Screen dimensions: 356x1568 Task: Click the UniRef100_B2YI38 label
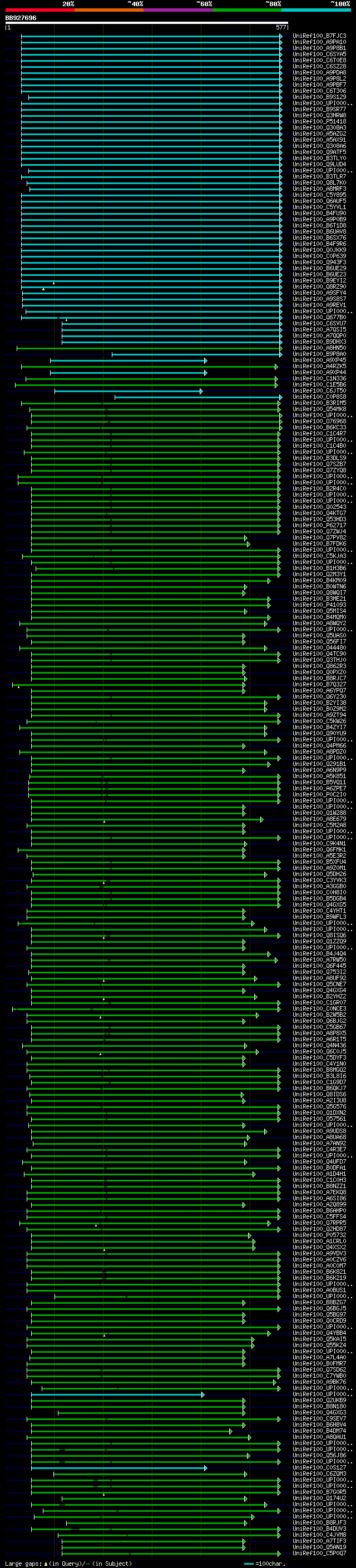[x=319, y=703]
